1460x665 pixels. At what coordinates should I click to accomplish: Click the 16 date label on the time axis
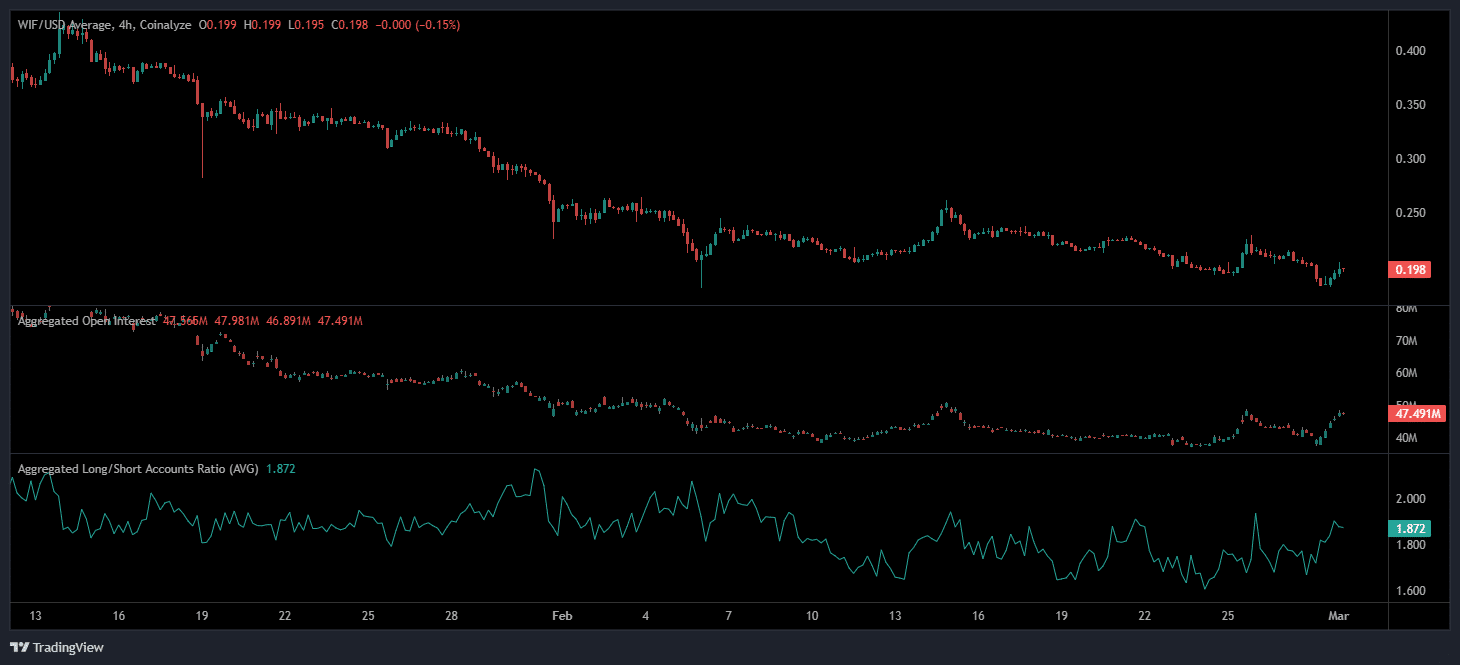pyautogui.click(x=117, y=617)
